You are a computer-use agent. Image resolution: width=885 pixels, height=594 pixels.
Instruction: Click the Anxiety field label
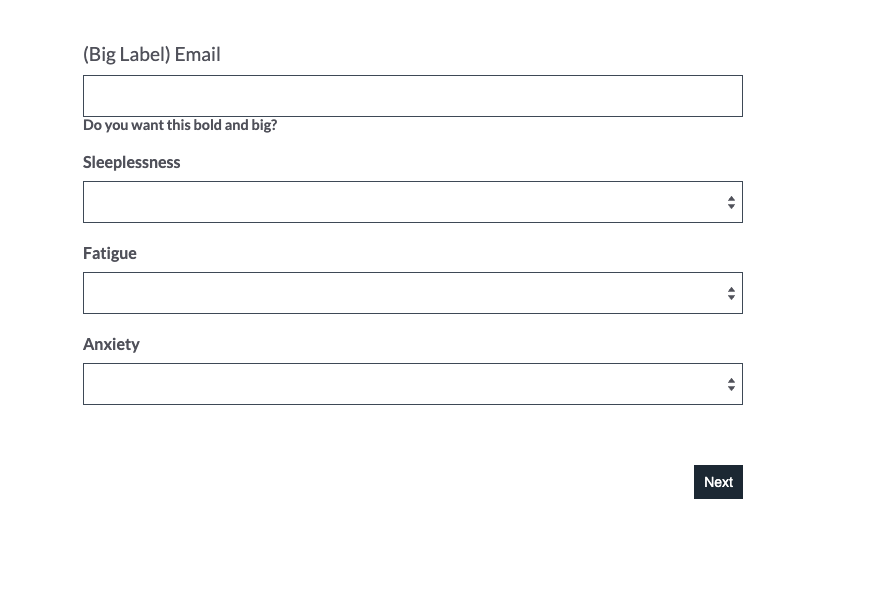(111, 344)
